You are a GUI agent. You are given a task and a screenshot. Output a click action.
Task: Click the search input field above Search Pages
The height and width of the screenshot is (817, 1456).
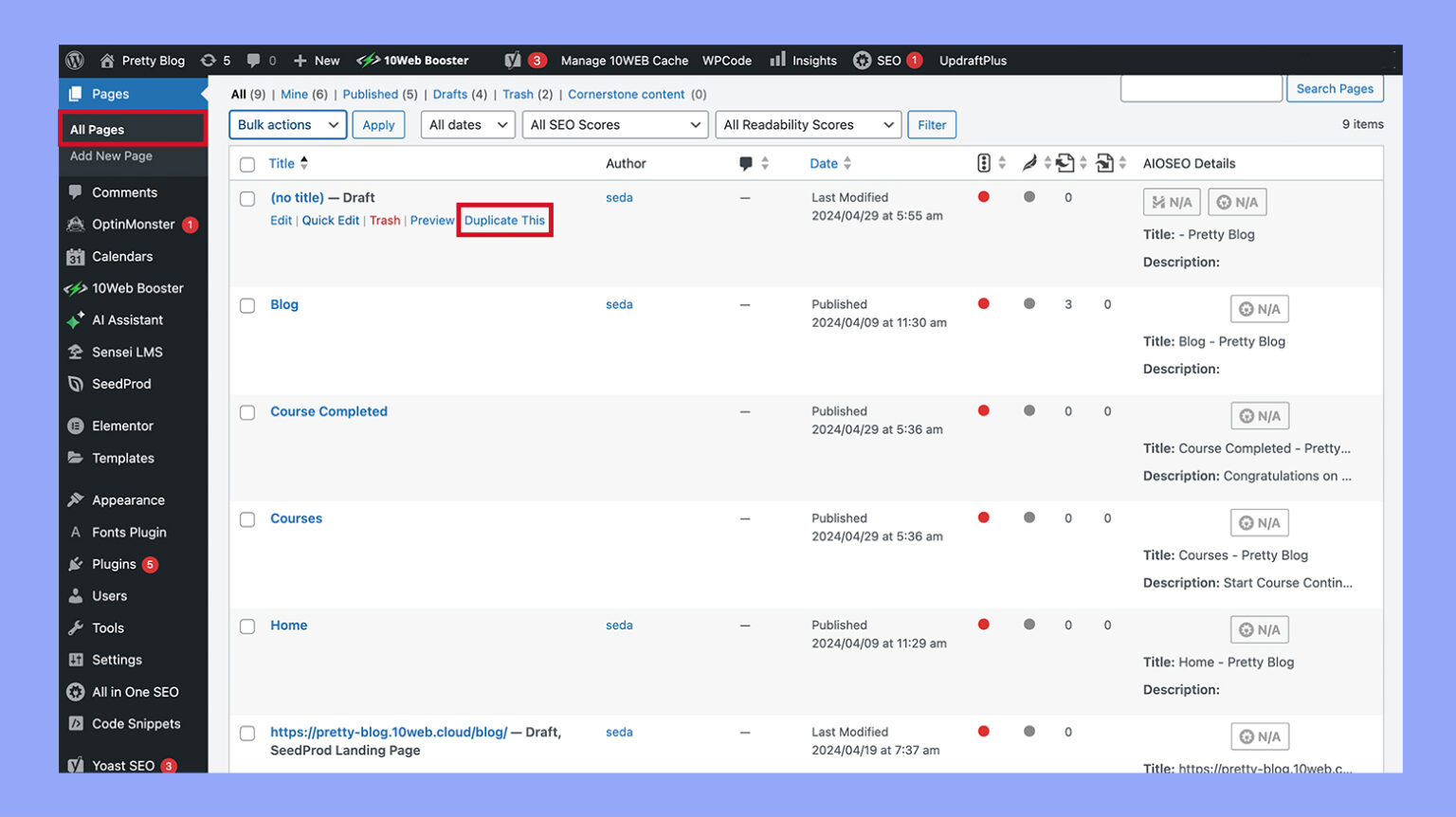click(x=1201, y=87)
